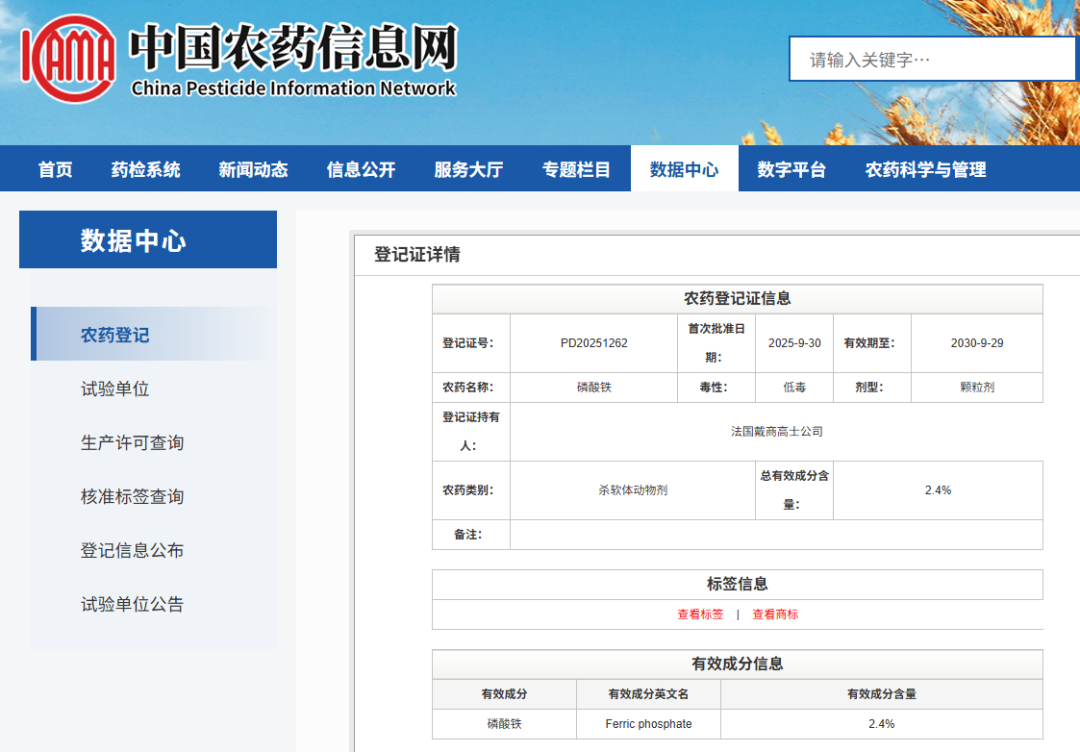The width and height of the screenshot is (1080, 752).
Task: Open the 服务大厅 service hall
Action: click(x=466, y=169)
